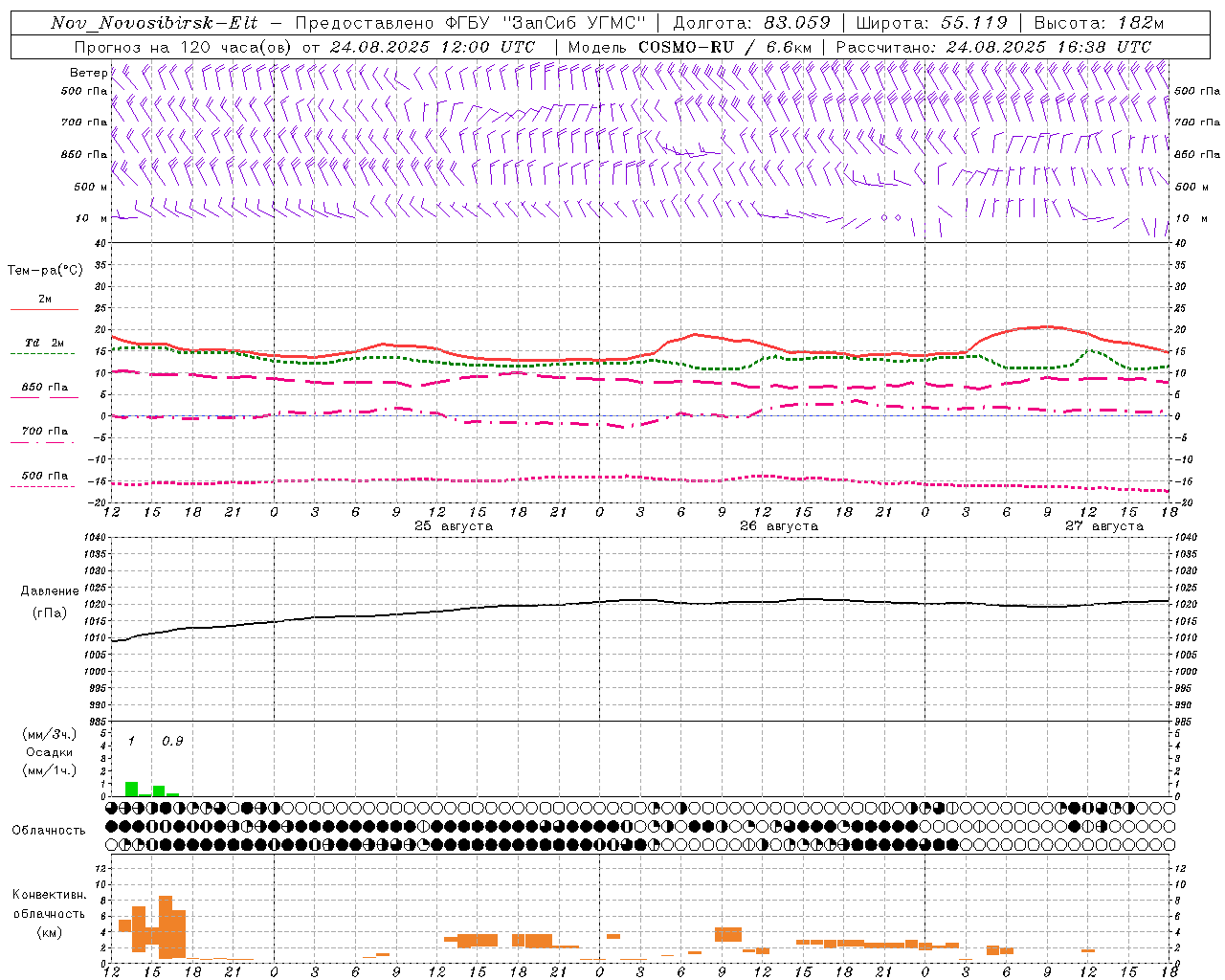
Task: Click the green dashed Td 2м legend entry
Action: point(43,347)
